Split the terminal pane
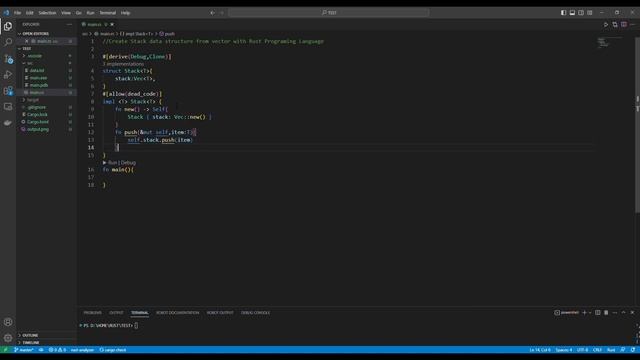The image size is (640, 360). click(598, 313)
